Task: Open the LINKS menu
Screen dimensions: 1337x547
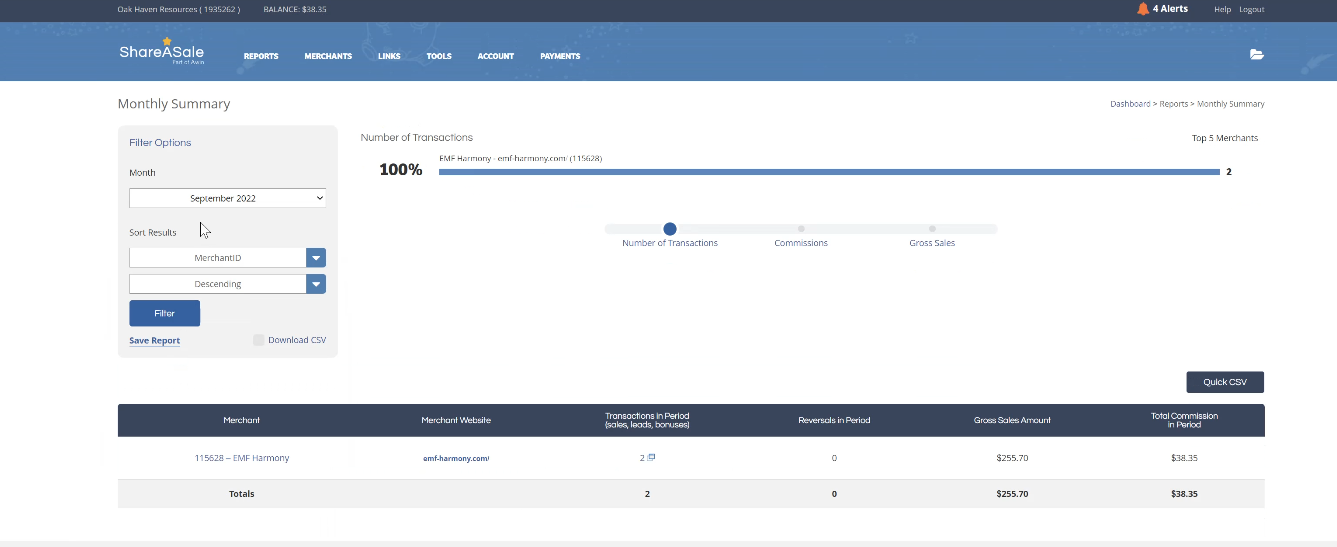Action: tap(389, 56)
